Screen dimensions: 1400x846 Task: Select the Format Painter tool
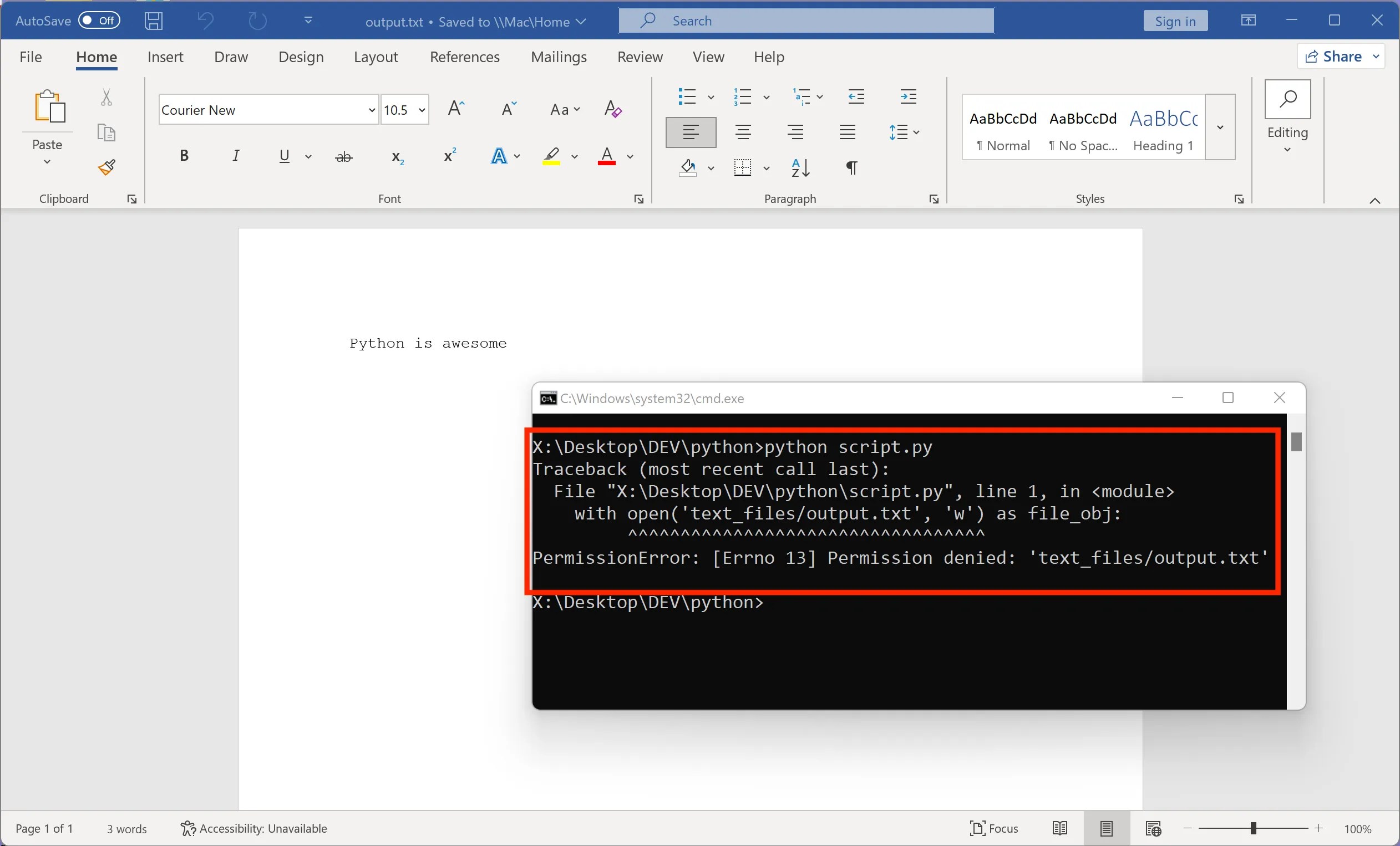point(106,167)
